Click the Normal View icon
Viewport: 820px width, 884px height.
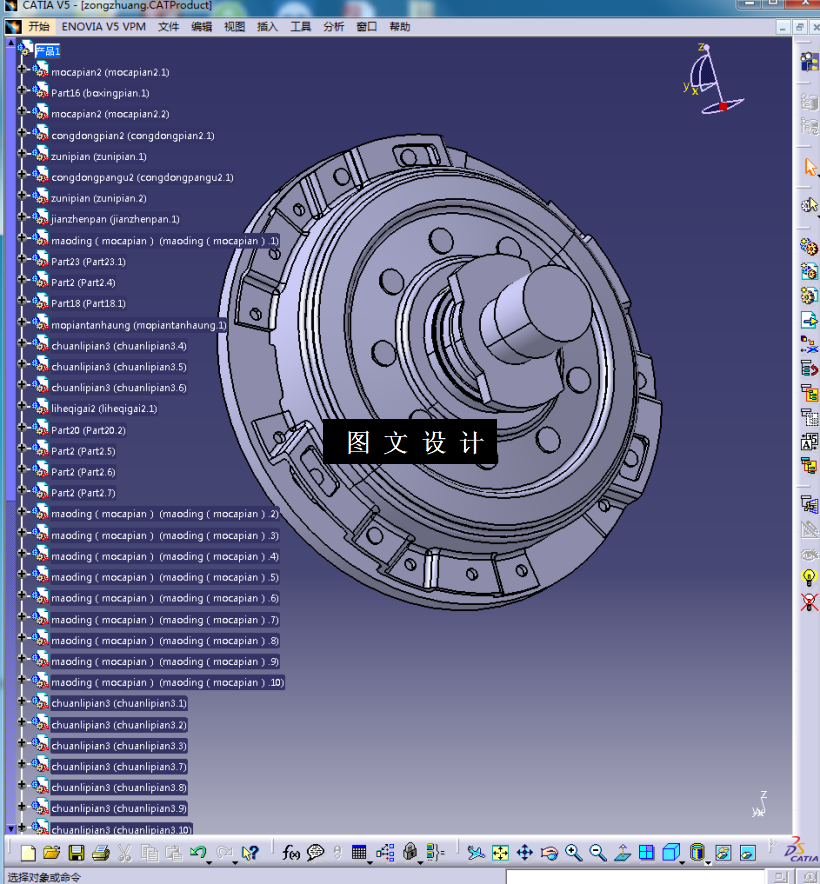(x=622, y=852)
